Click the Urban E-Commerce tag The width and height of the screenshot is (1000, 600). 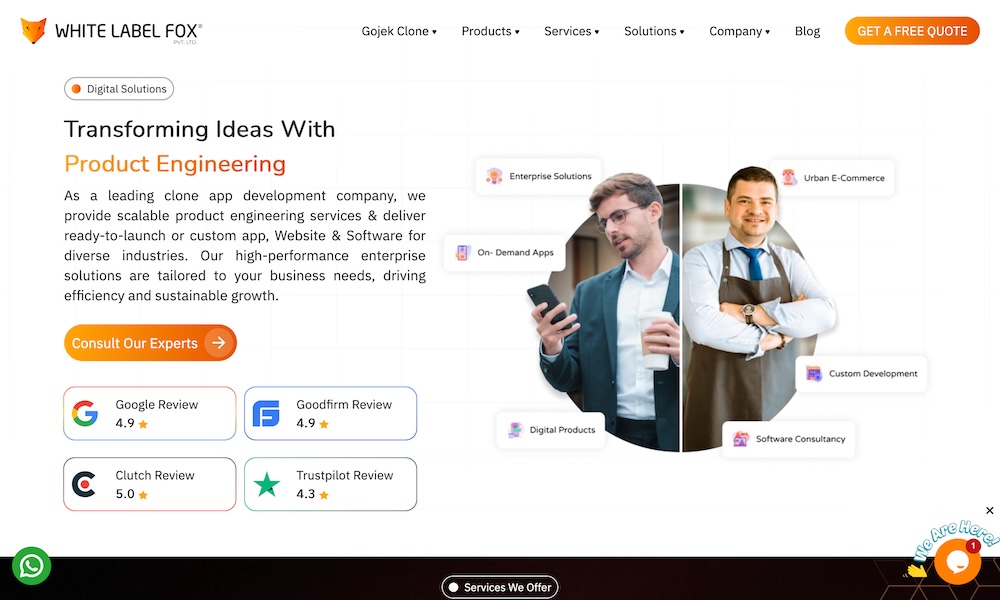(x=832, y=178)
